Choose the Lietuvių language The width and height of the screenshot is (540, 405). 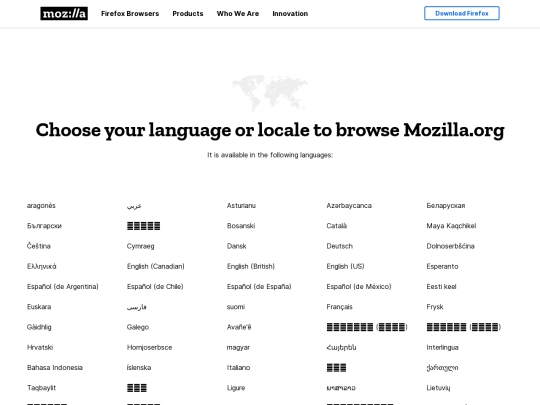[438, 388]
